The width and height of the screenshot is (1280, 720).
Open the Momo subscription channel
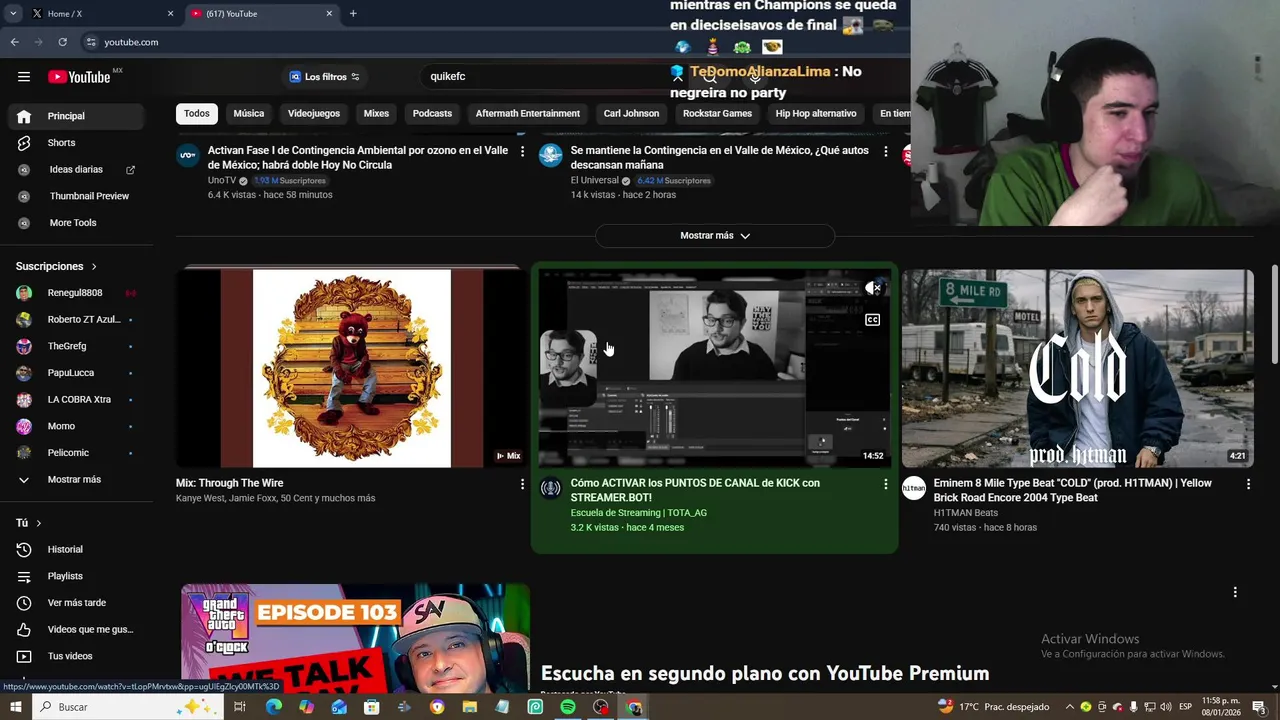click(77, 426)
